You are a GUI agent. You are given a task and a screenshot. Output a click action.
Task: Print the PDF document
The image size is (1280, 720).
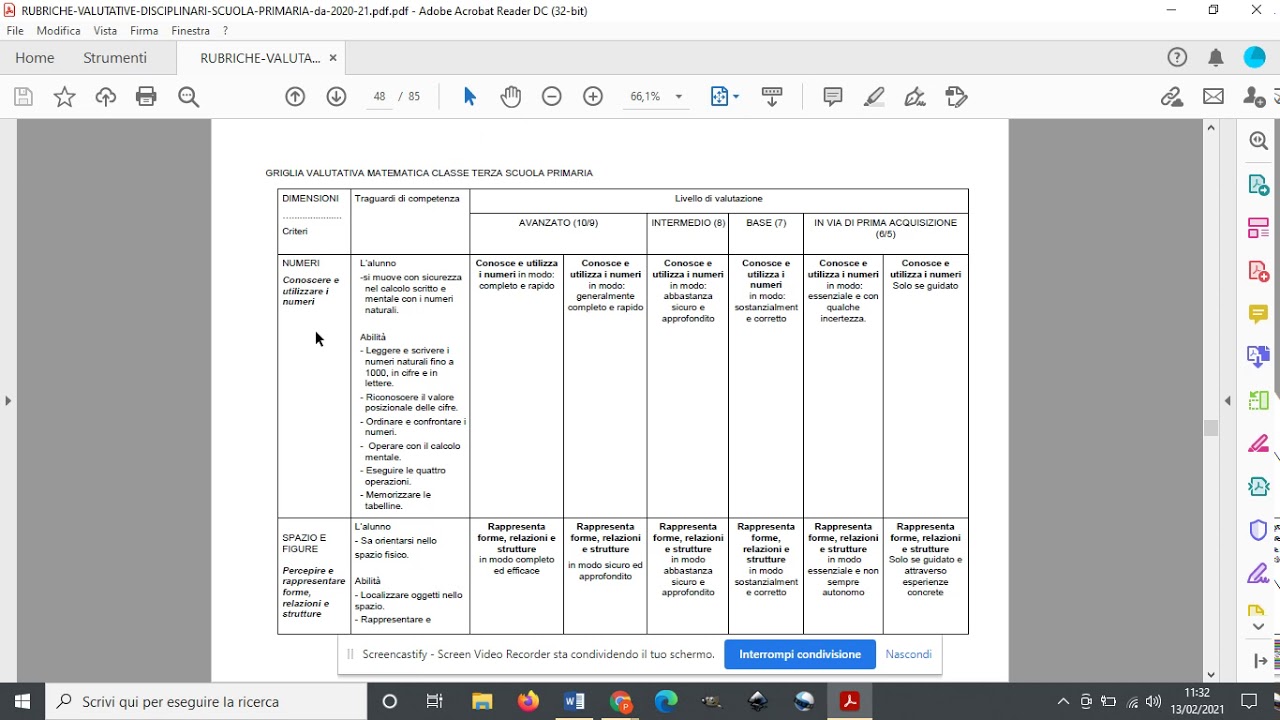pyautogui.click(x=146, y=97)
